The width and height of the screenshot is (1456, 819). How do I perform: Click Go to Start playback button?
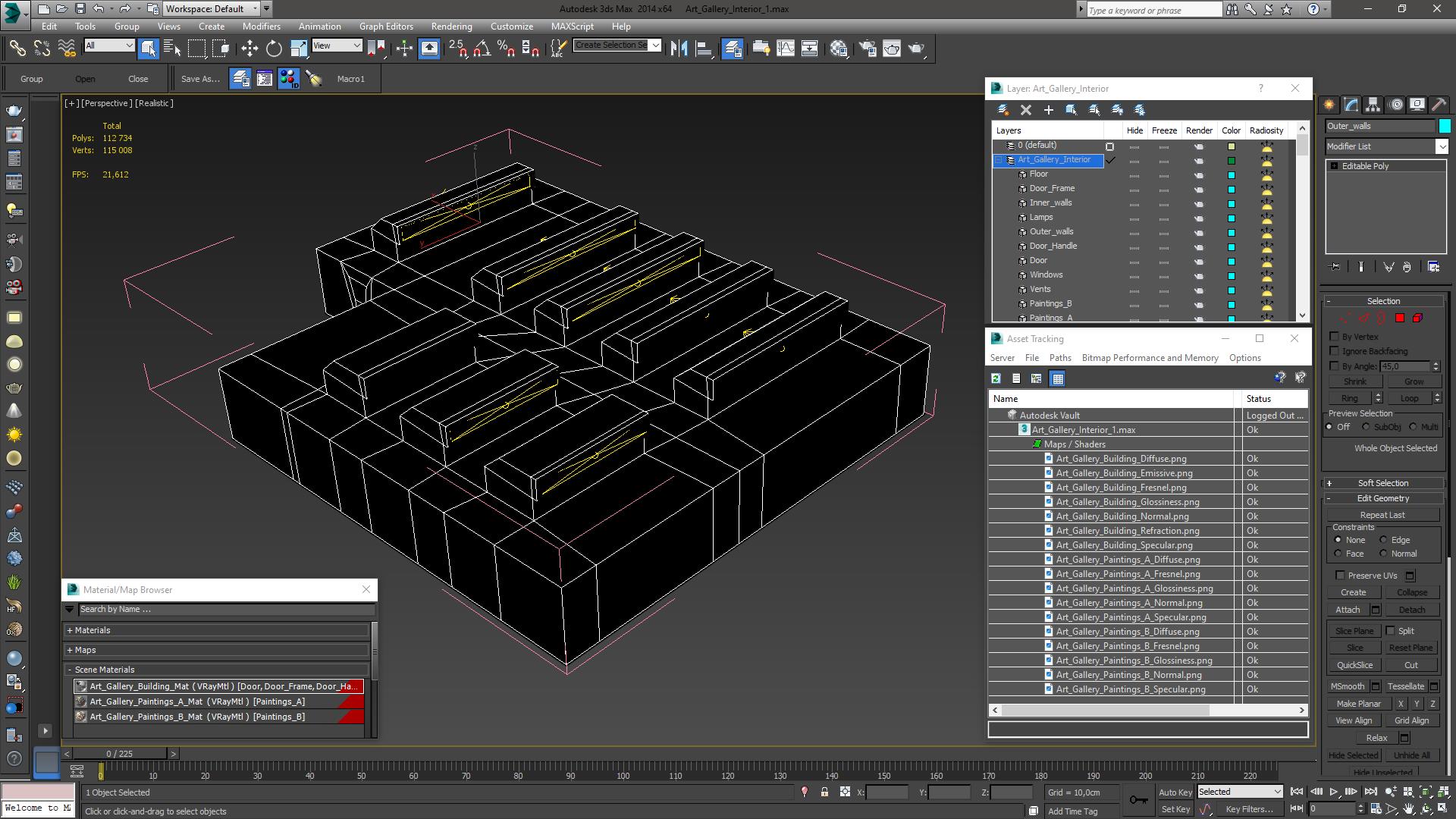tap(1297, 792)
